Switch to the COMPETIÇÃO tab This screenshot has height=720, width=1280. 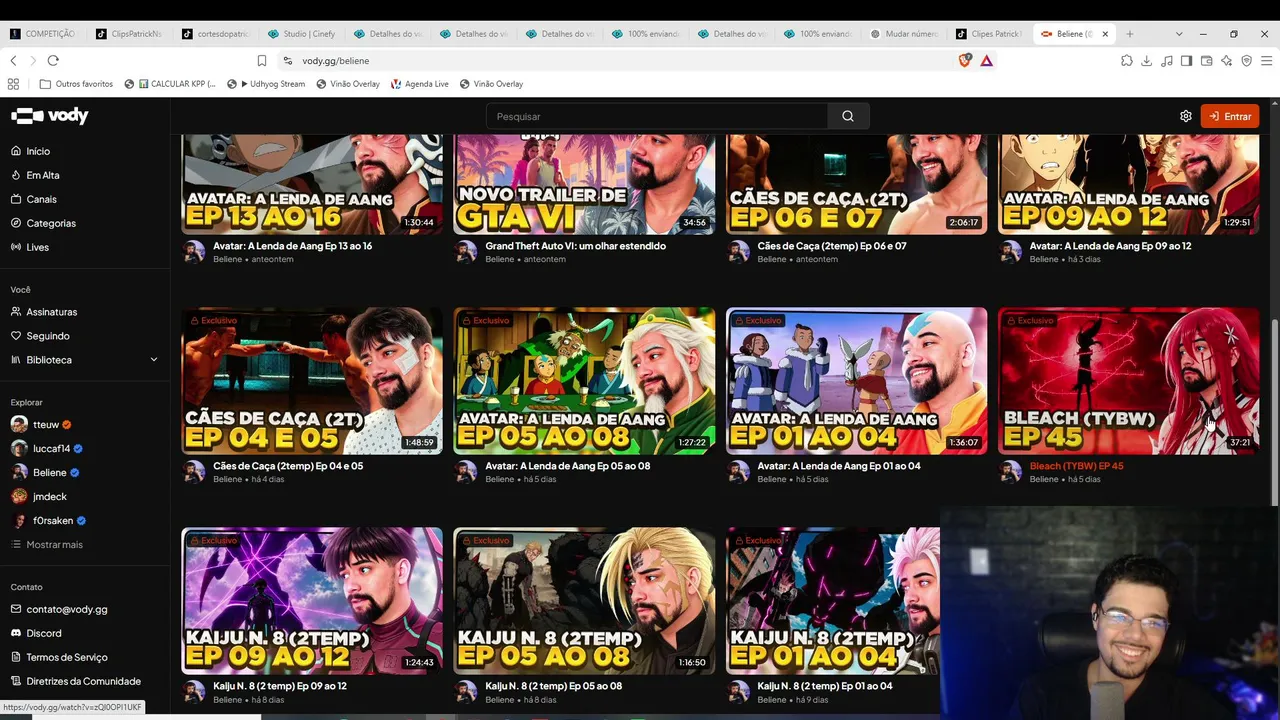(x=43, y=34)
